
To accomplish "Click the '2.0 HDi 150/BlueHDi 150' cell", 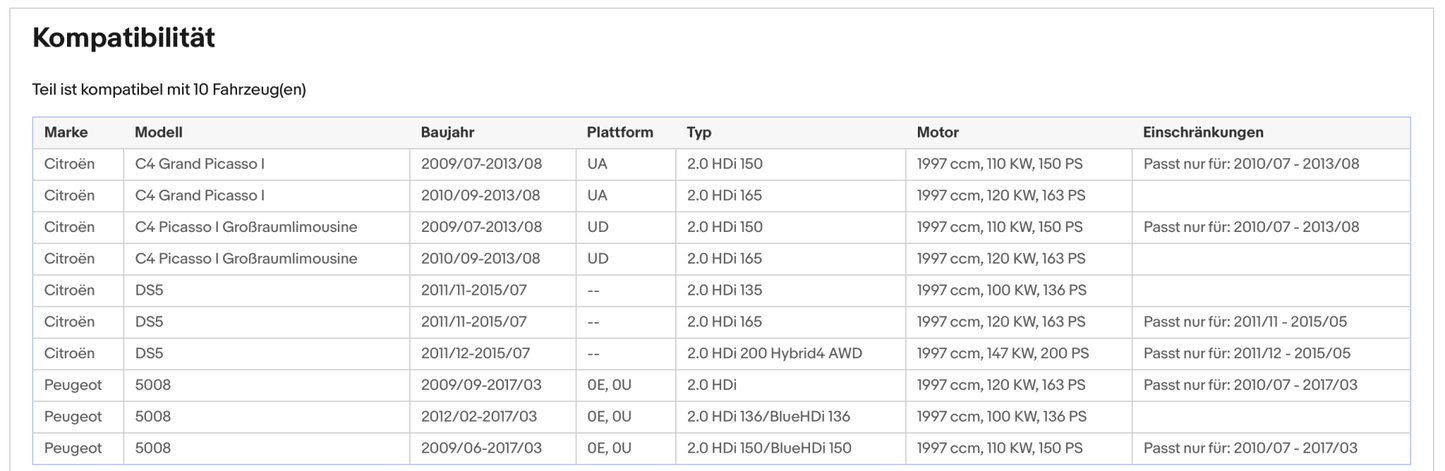I will (769, 448).
